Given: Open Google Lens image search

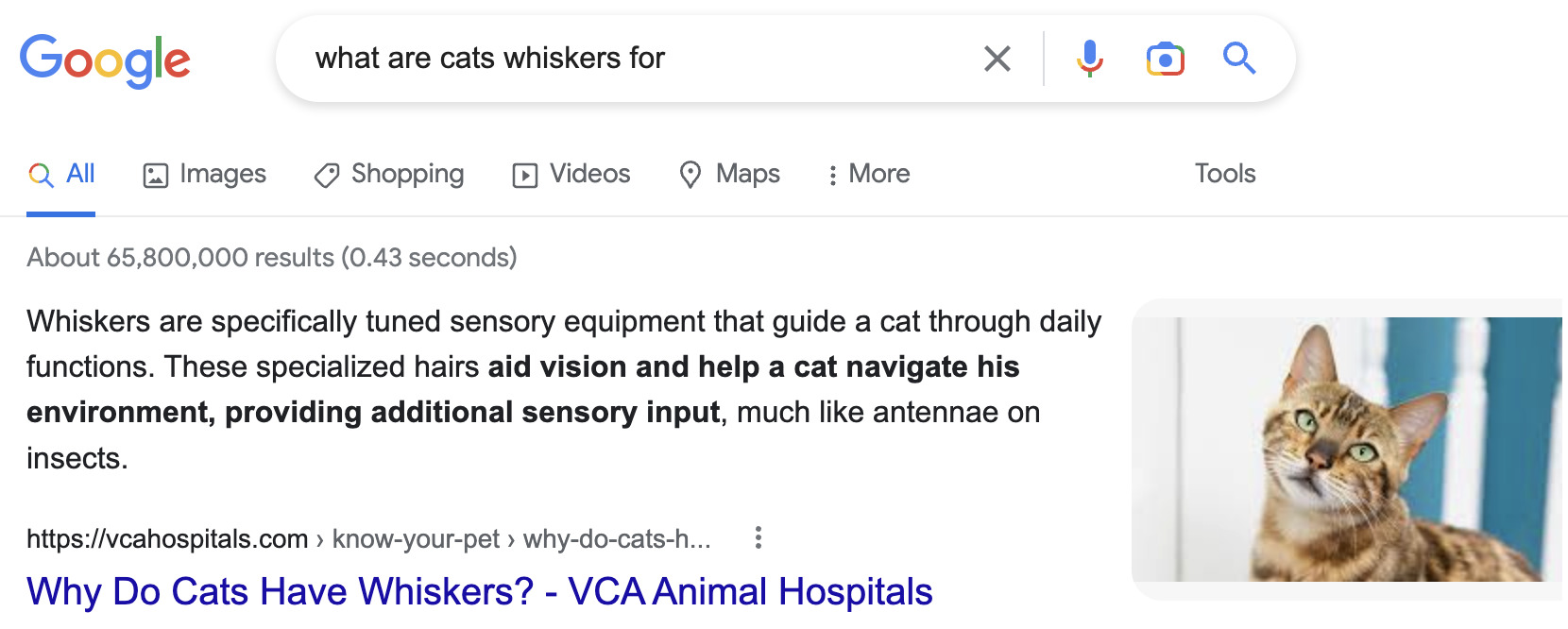Looking at the screenshot, I should click(x=1165, y=59).
